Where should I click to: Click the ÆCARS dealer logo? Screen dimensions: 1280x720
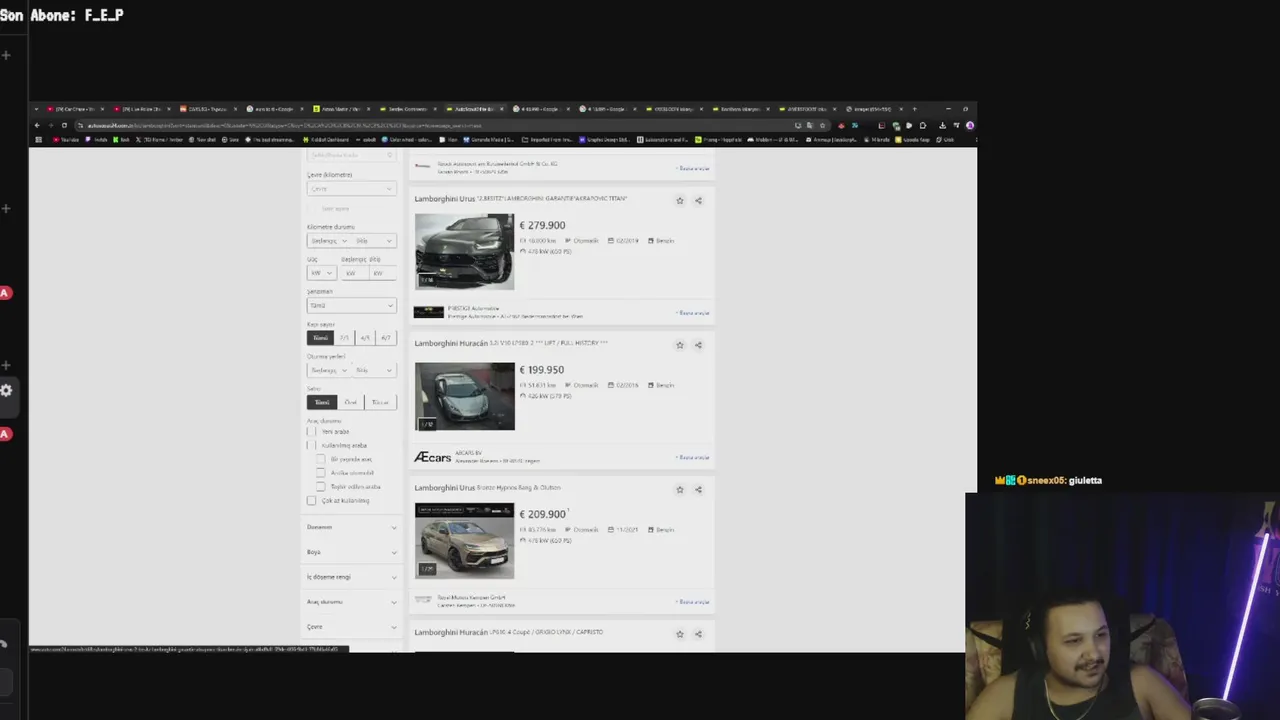point(432,457)
